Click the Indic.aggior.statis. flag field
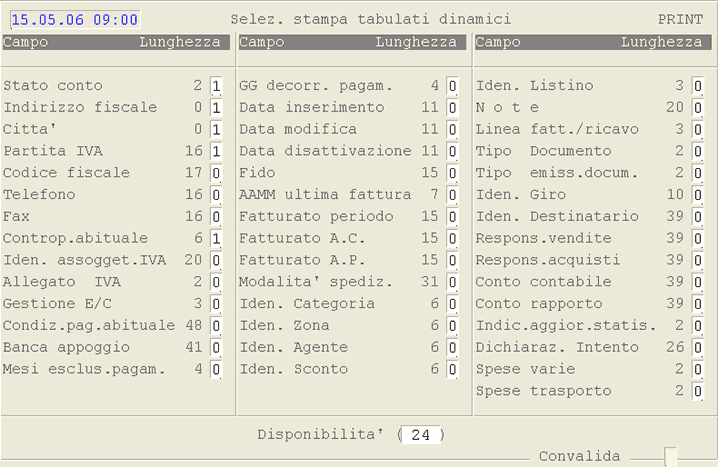Viewport: 718px width, 467px height. 697,326
